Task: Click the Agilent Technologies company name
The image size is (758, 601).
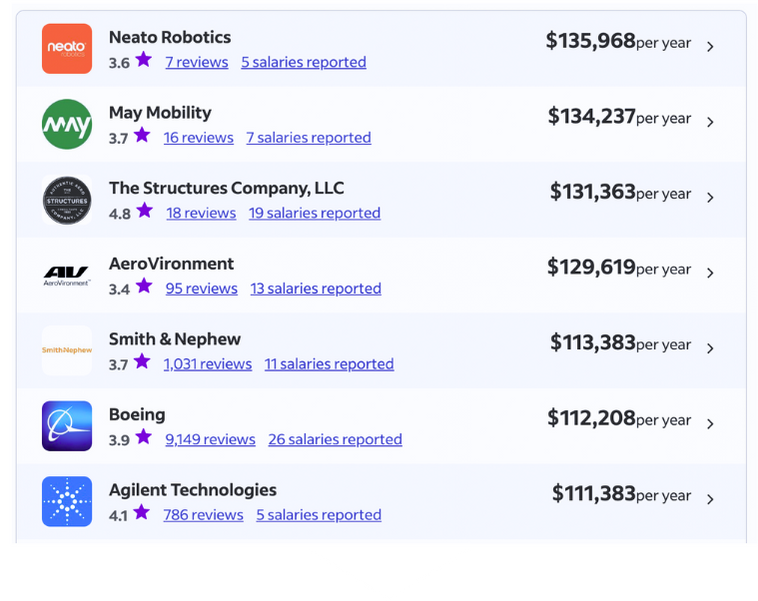Action: (x=193, y=490)
